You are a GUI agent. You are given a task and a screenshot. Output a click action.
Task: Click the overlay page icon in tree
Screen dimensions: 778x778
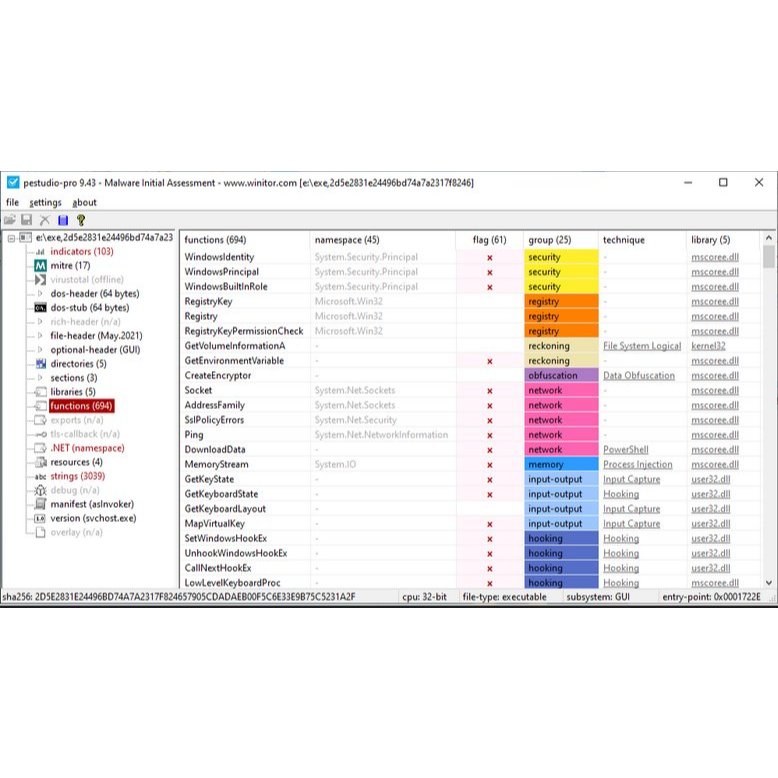tap(41, 532)
